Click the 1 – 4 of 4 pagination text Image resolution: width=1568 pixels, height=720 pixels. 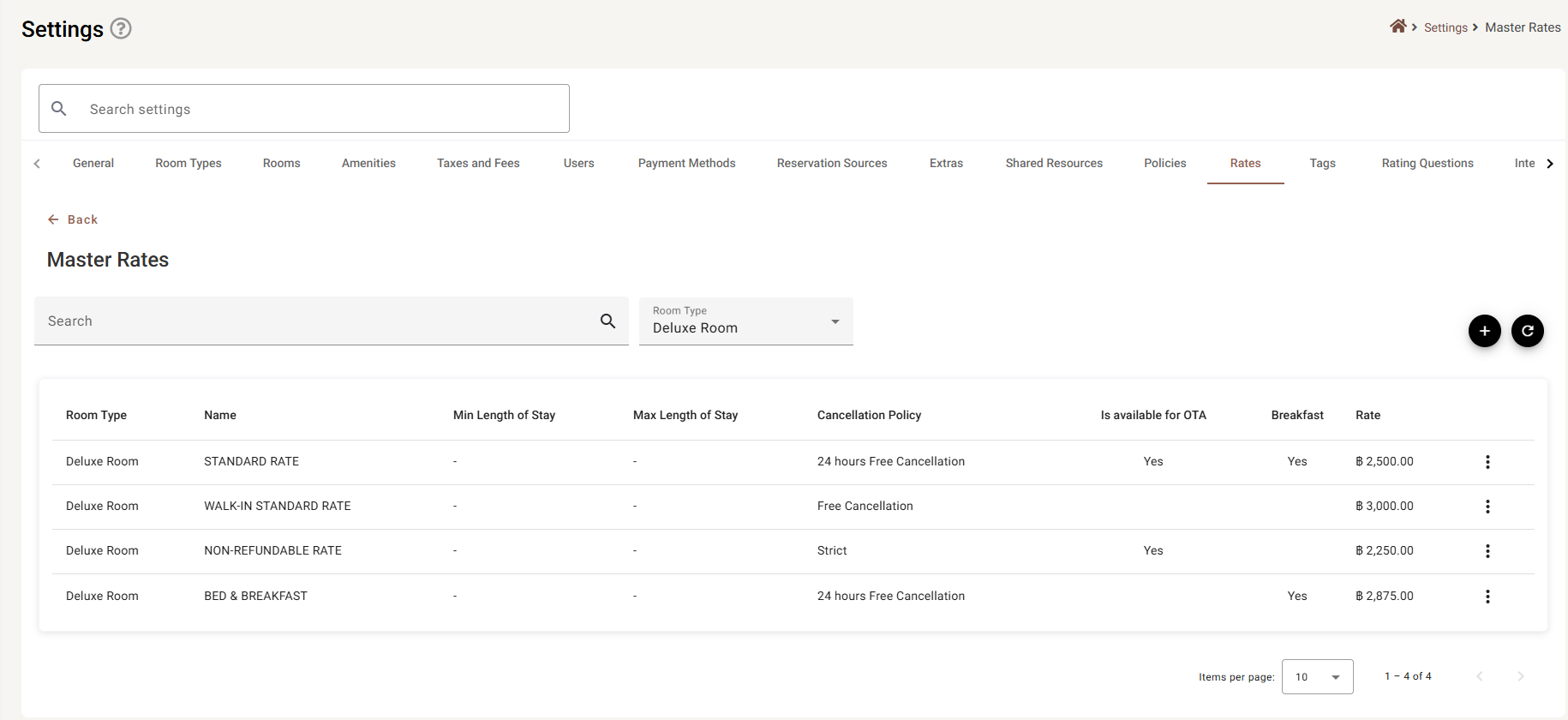tap(1408, 676)
